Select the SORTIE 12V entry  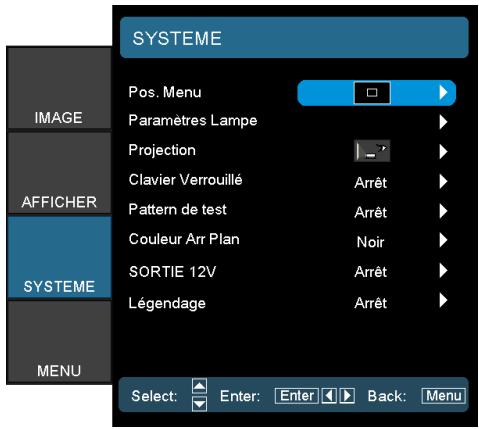point(172,272)
